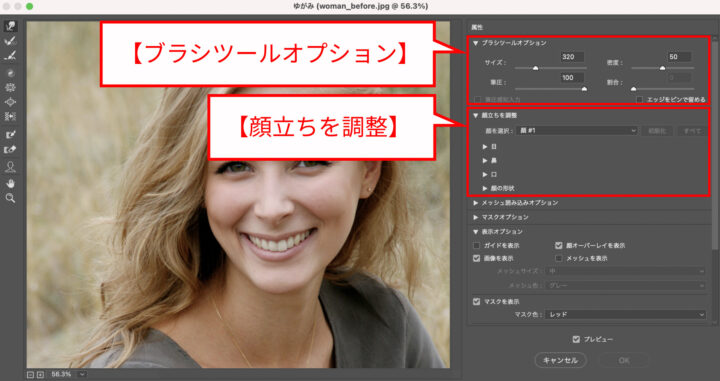This screenshot has width=720, height=381.
Task: Enable the エッジをピンで留める checkbox
Action: click(639, 99)
